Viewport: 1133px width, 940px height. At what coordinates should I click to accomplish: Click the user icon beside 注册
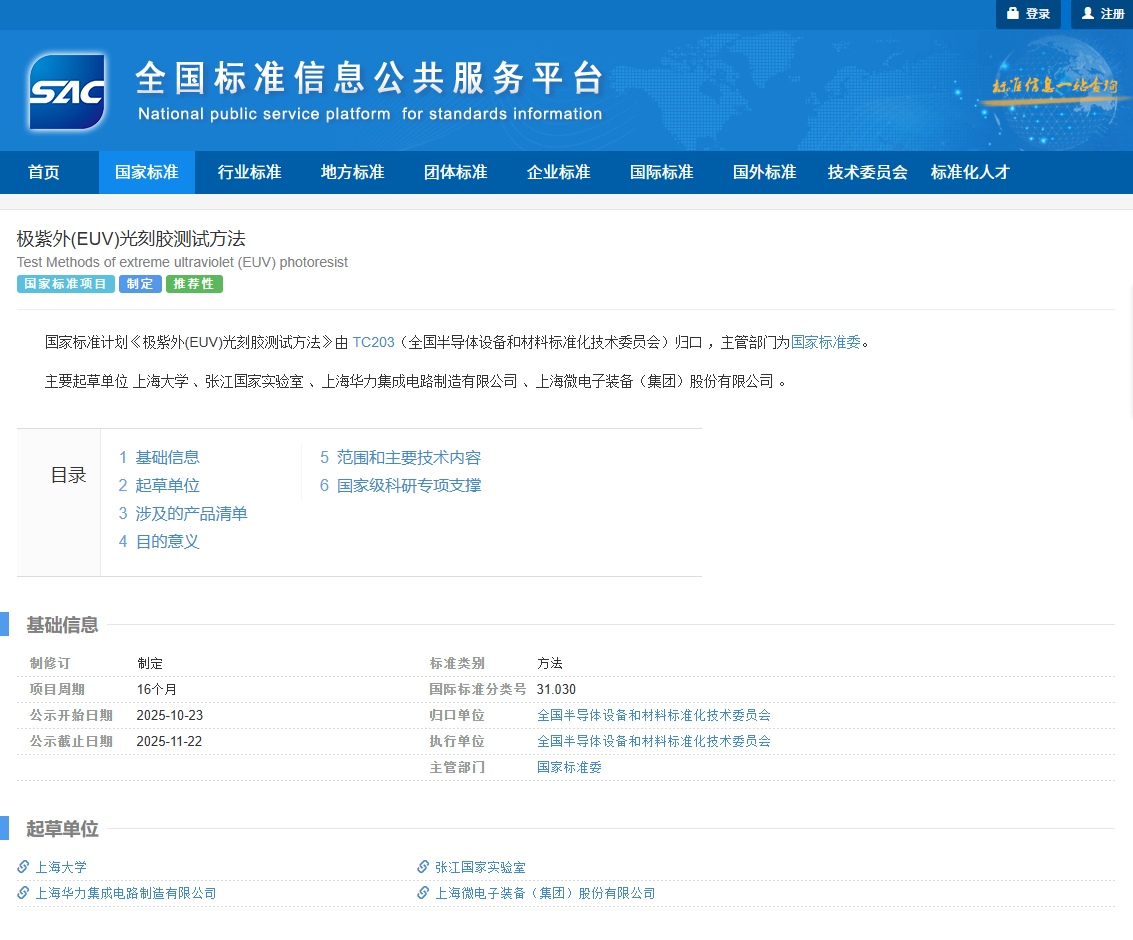click(1087, 14)
